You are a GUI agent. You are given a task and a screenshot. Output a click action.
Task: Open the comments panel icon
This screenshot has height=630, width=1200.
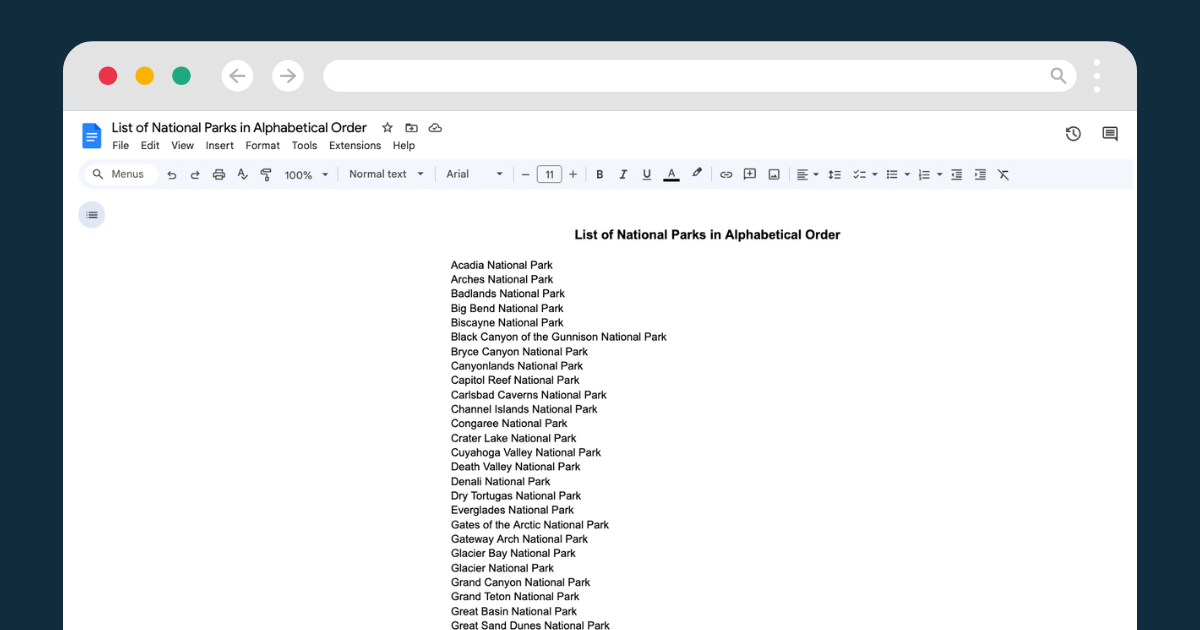pyautogui.click(x=1110, y=134)
